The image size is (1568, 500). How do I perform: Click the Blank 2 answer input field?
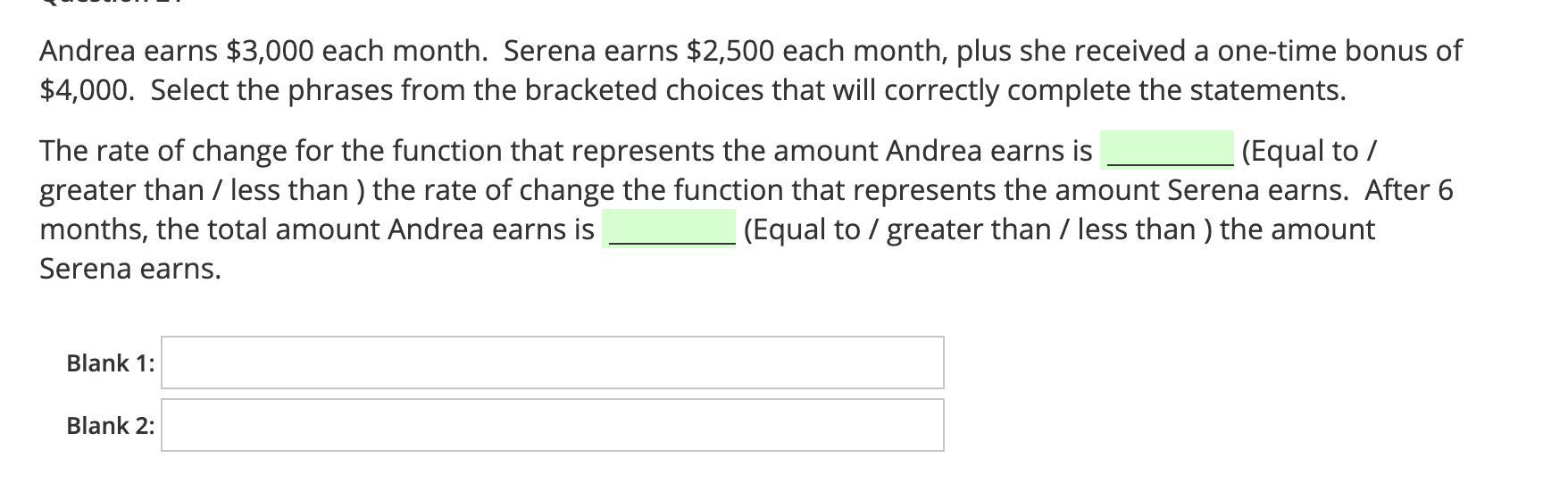[x=552, y=425]
